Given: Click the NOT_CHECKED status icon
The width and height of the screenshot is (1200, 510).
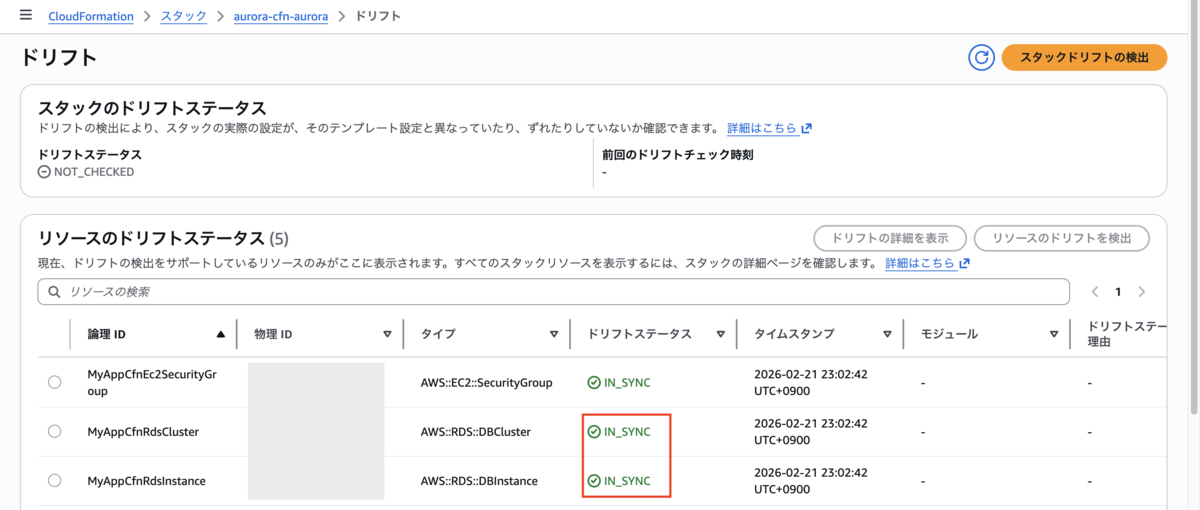Looking at the screenshot, I should pyautogui.click(x=44, y=172).
